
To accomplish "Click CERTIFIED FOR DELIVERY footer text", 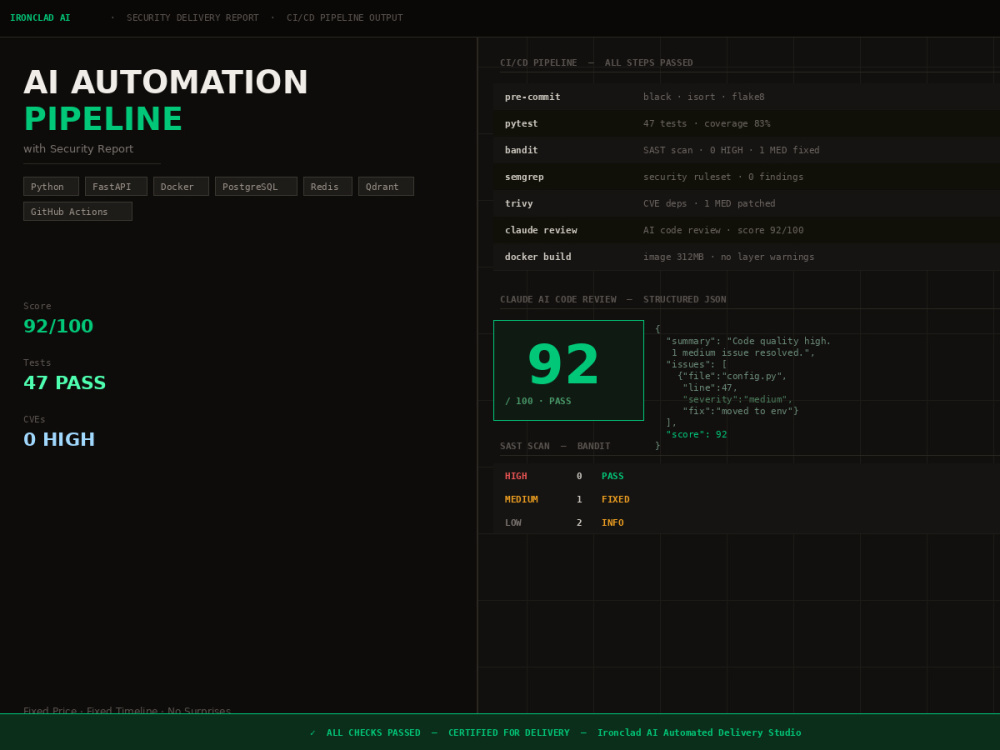I will pos(508,733).
